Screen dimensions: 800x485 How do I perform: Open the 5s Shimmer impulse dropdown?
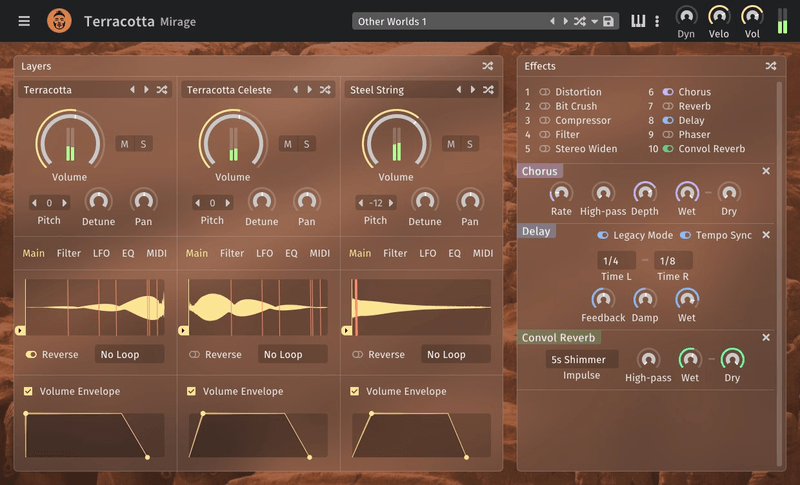(x=582, y=359)
